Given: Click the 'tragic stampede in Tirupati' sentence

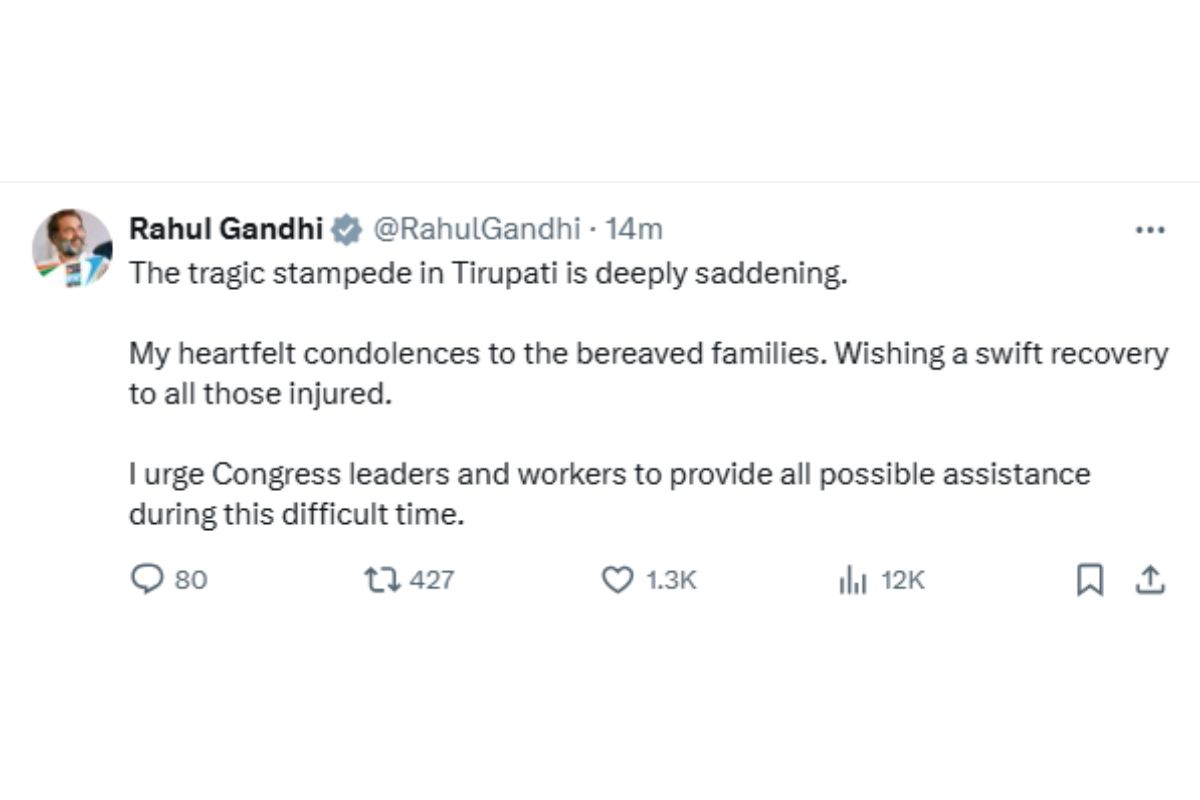Looking at the screenshot, I should [x=488, y=274].
